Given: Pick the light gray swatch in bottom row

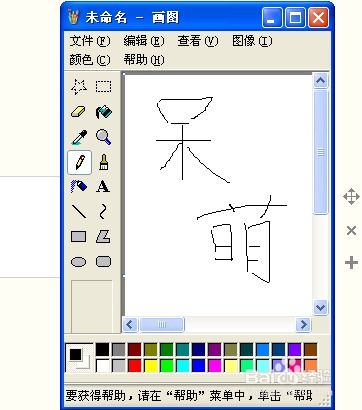Looking at the screenshot, I should 118,366.
